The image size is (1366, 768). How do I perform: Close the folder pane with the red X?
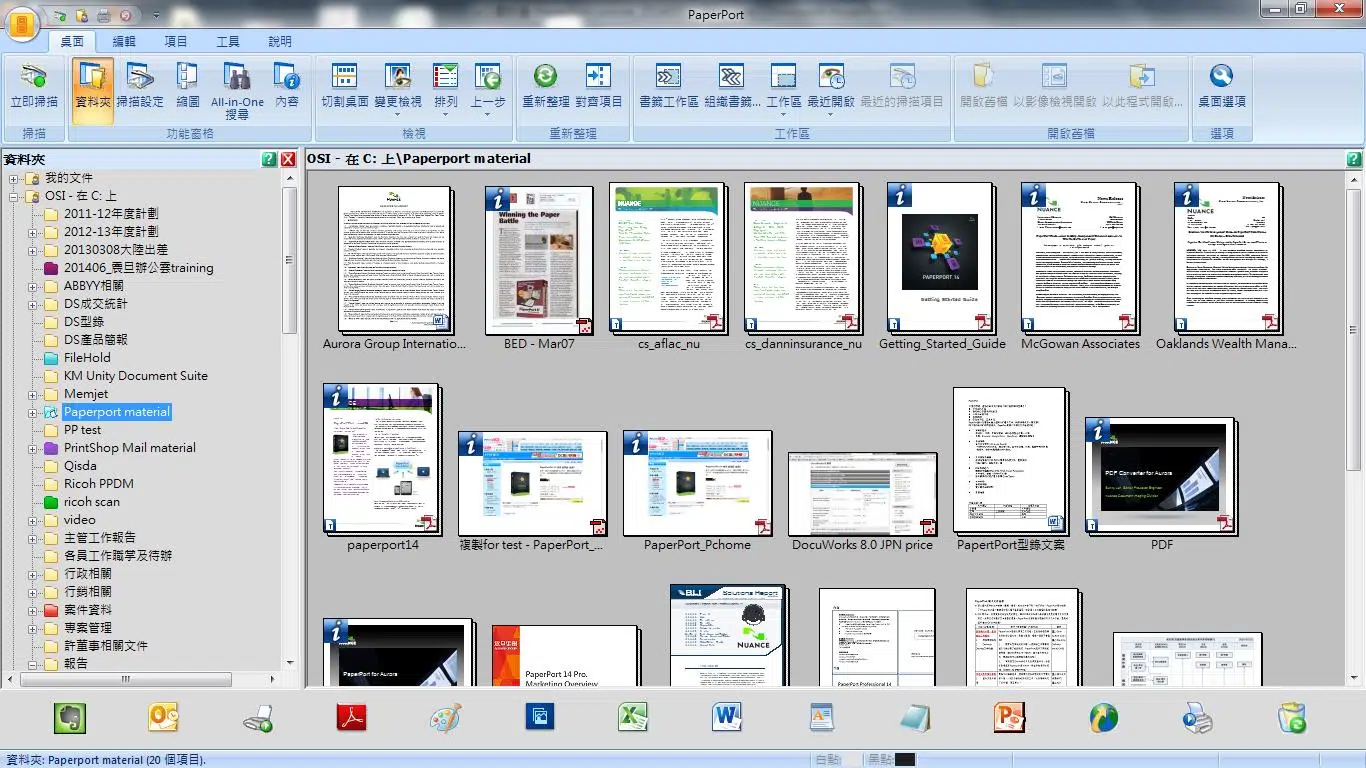288,159
